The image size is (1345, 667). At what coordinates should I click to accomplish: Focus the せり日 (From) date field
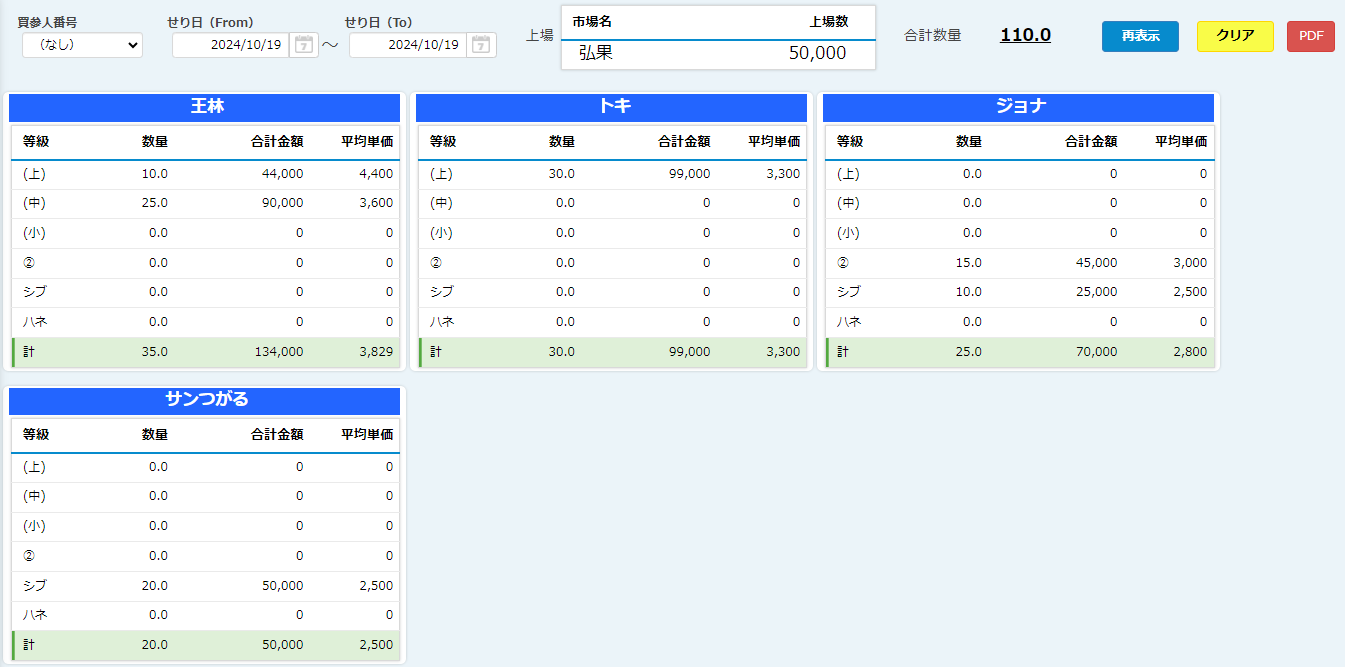(231, 45)
